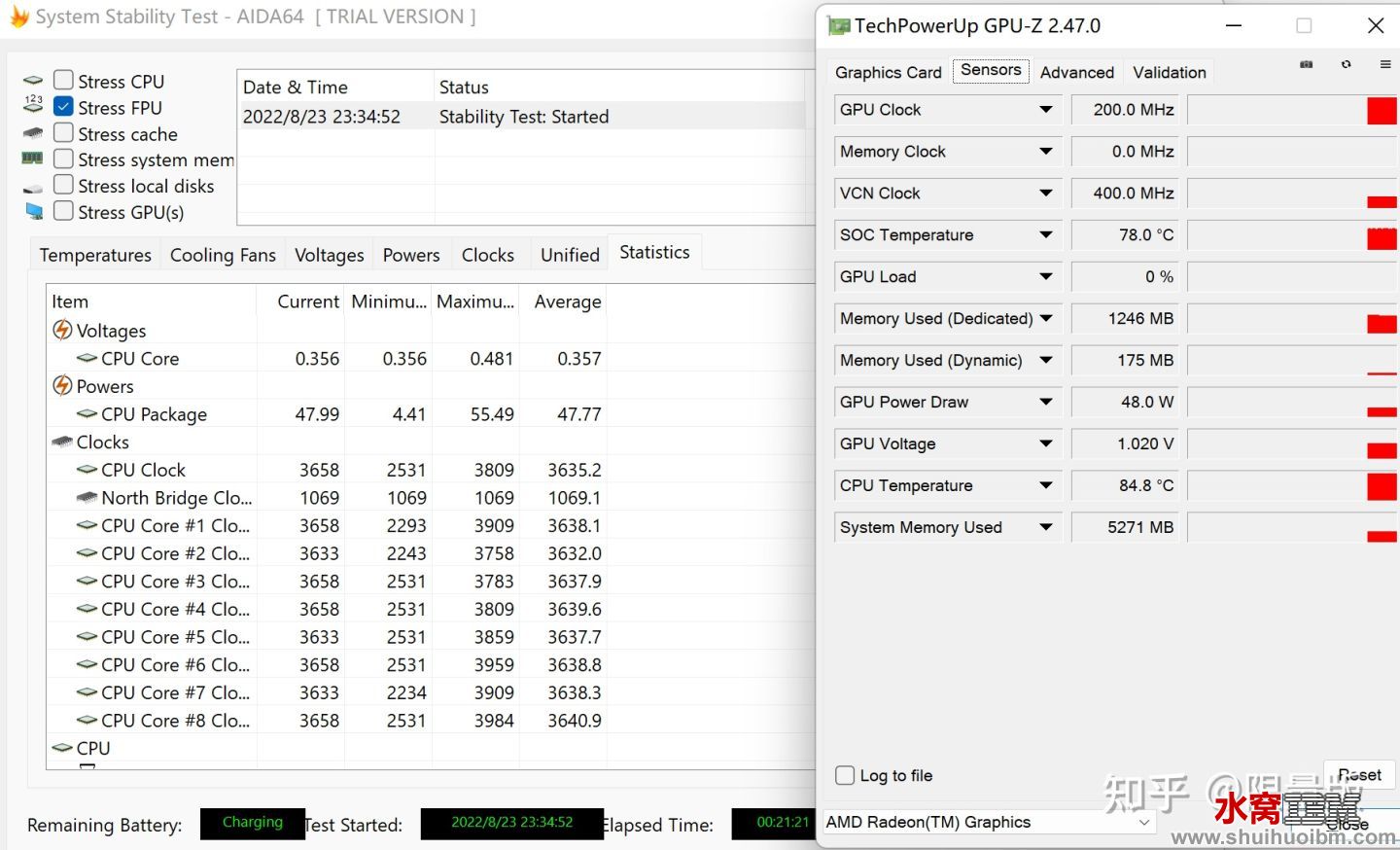Click the icon beside CPU Package row

point(87,413)
